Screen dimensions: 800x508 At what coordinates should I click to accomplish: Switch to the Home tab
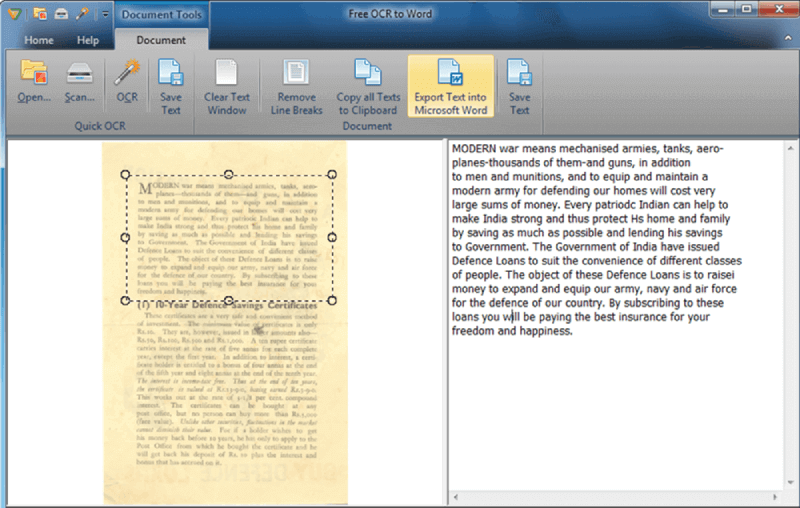point(39,40)
